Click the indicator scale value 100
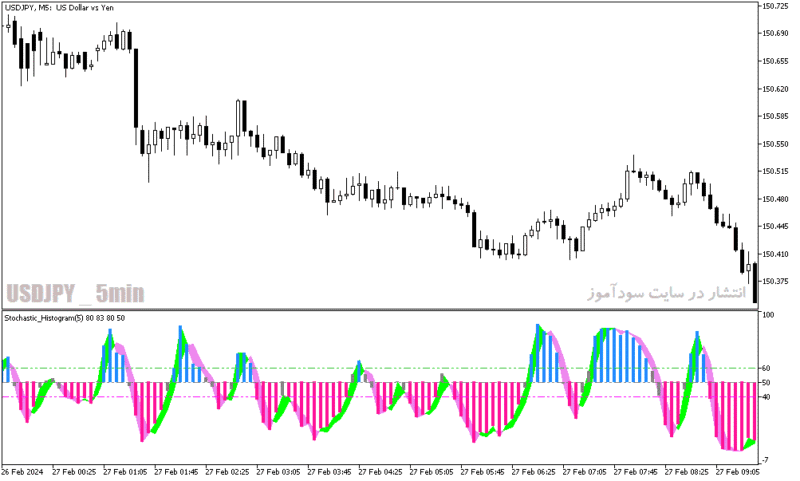Screen dimensions: 800x481 [x=768, y=315]
